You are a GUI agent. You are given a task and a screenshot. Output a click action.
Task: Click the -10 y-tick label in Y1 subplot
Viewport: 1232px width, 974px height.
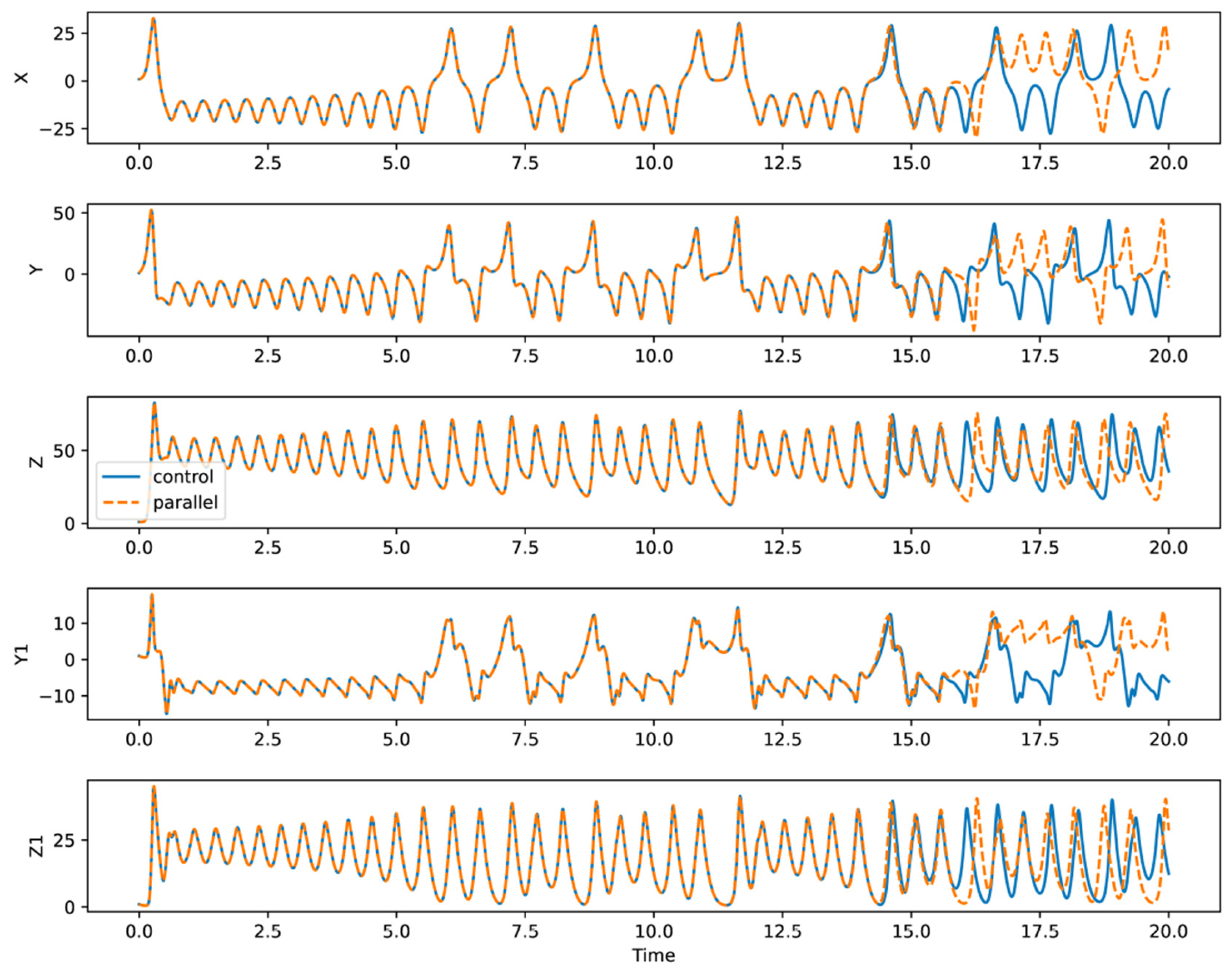point(57,696)
